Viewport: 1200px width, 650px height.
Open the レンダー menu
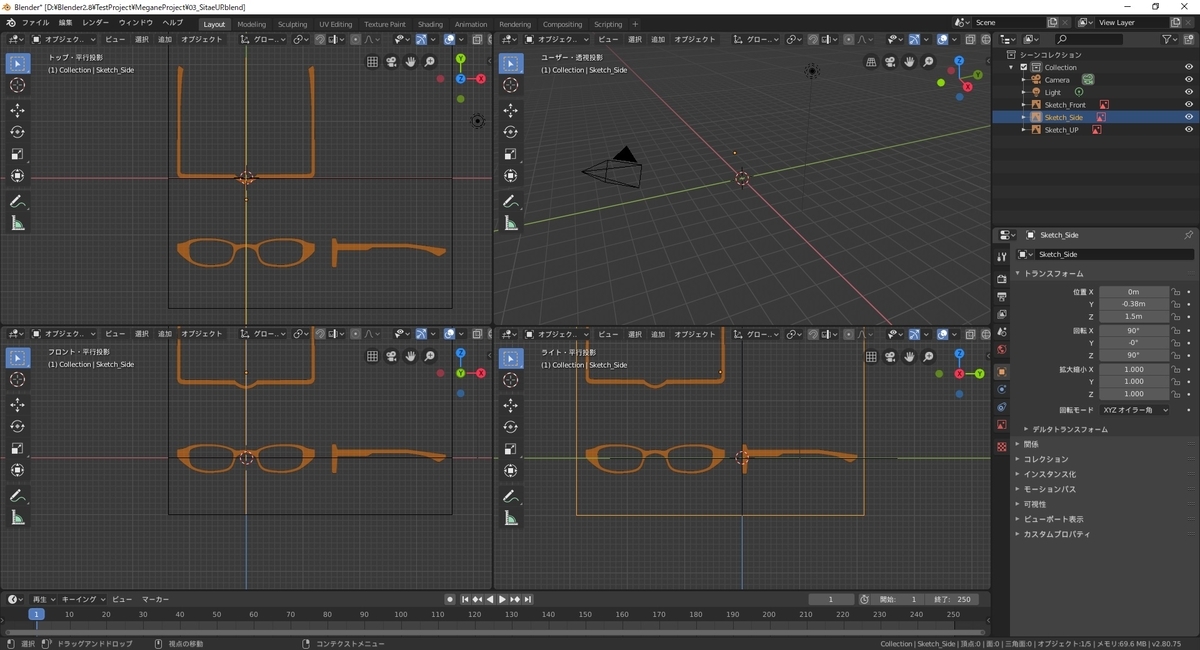96,23
